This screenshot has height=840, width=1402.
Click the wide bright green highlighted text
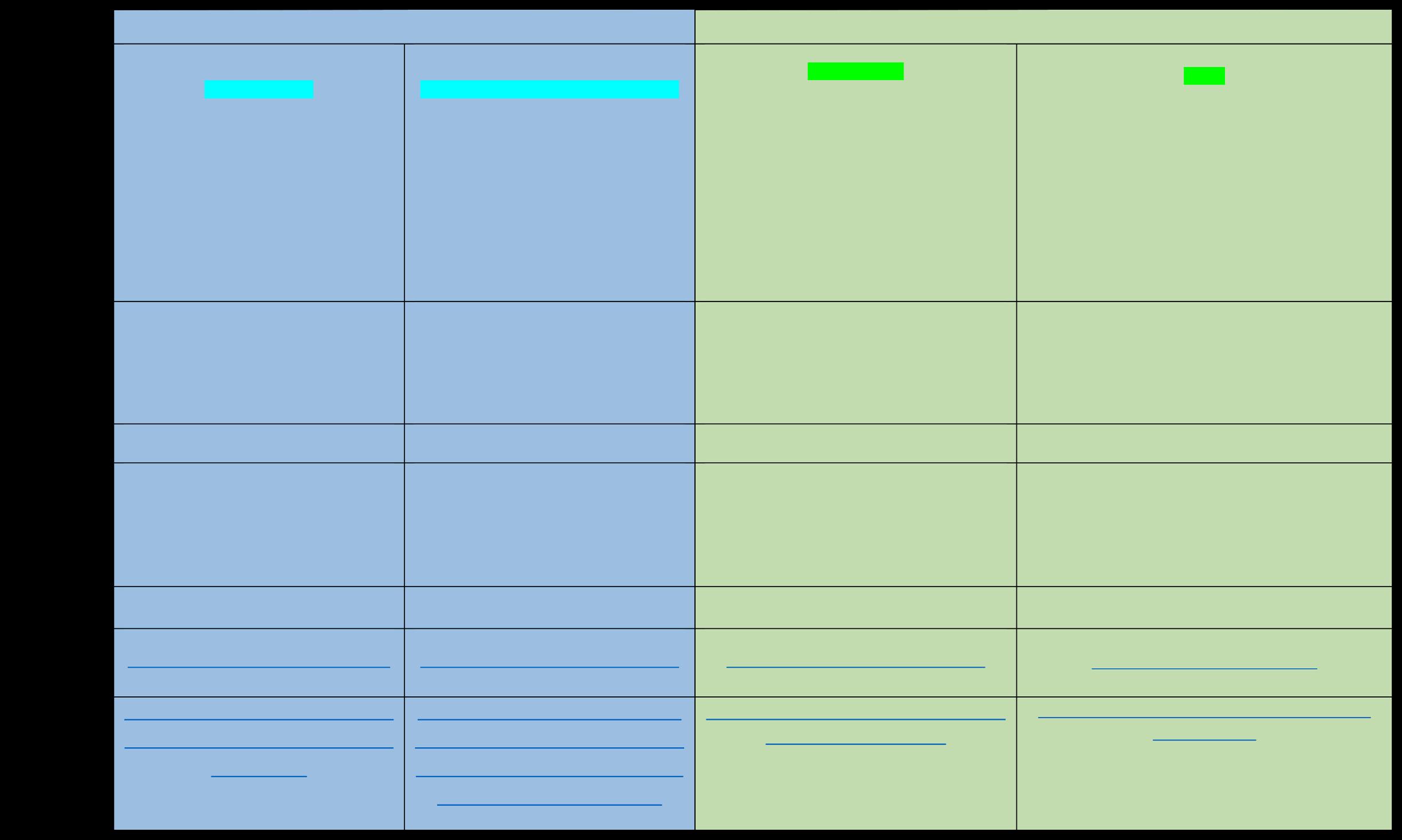[855, 72]
